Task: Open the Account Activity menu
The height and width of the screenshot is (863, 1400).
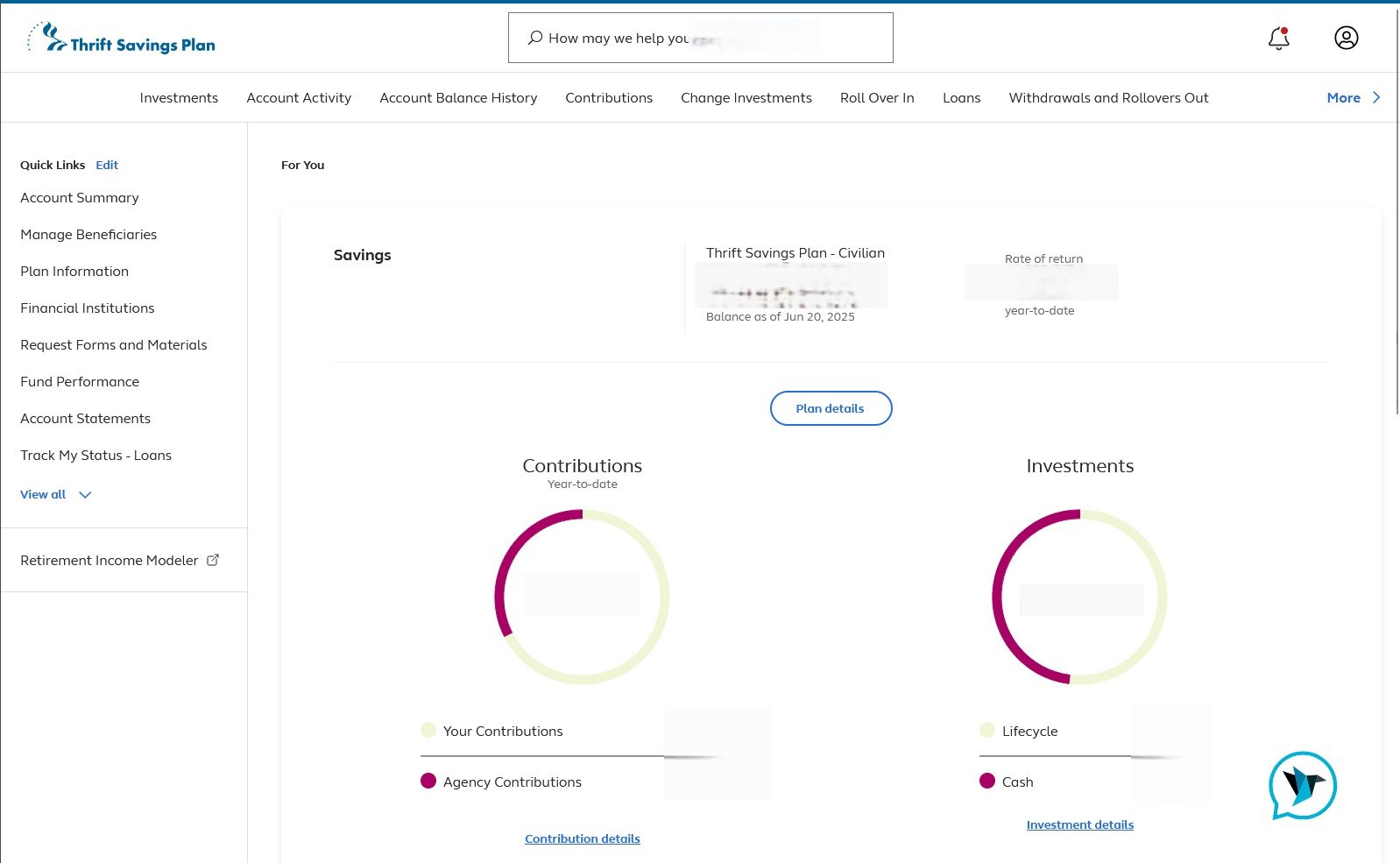Action: [x=299, y=97]
